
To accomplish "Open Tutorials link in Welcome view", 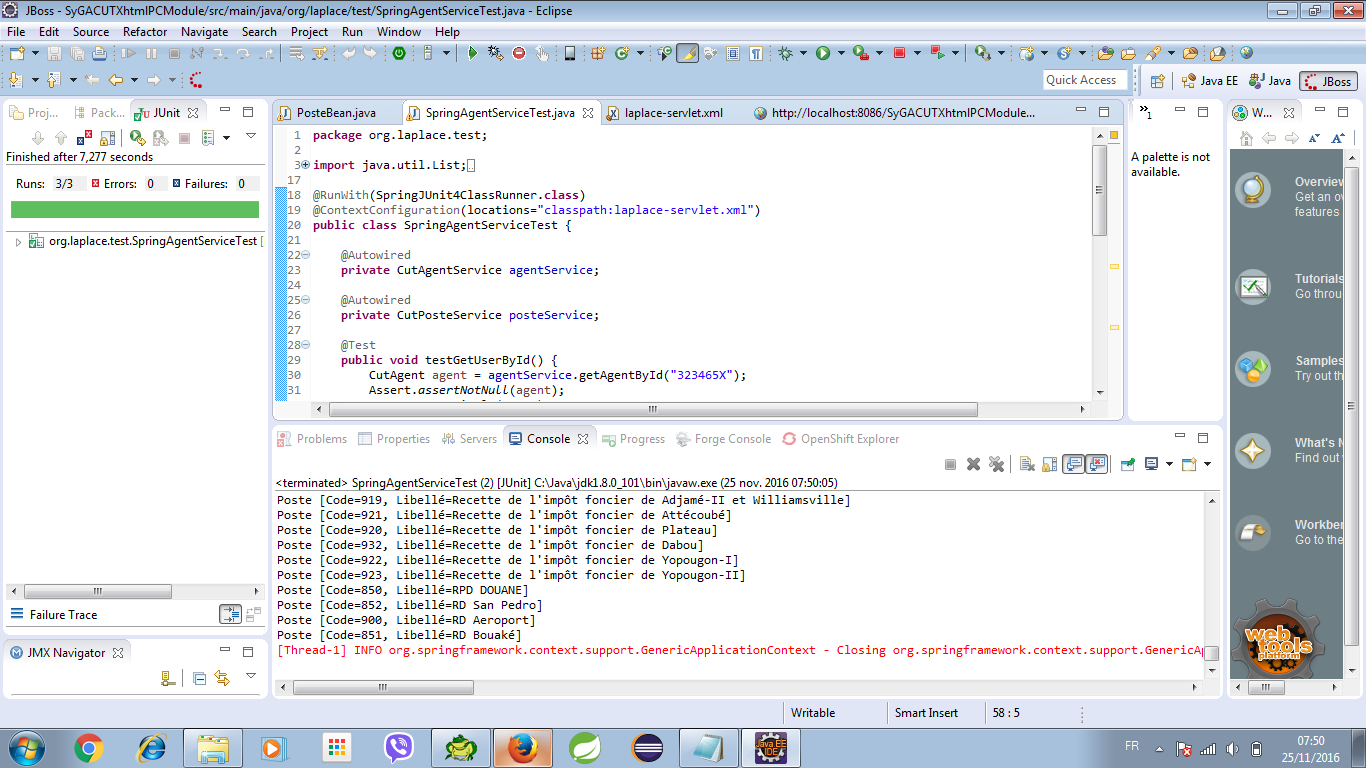I will click(1319, 279).
